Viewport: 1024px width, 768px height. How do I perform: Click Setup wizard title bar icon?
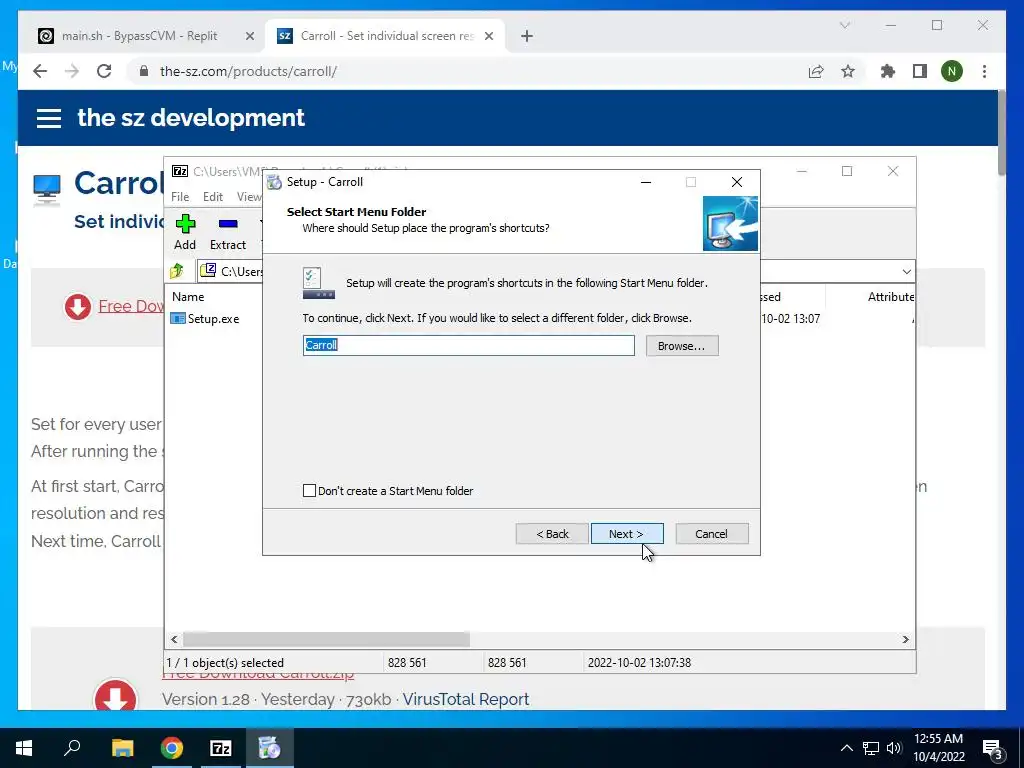pos(275,182)
